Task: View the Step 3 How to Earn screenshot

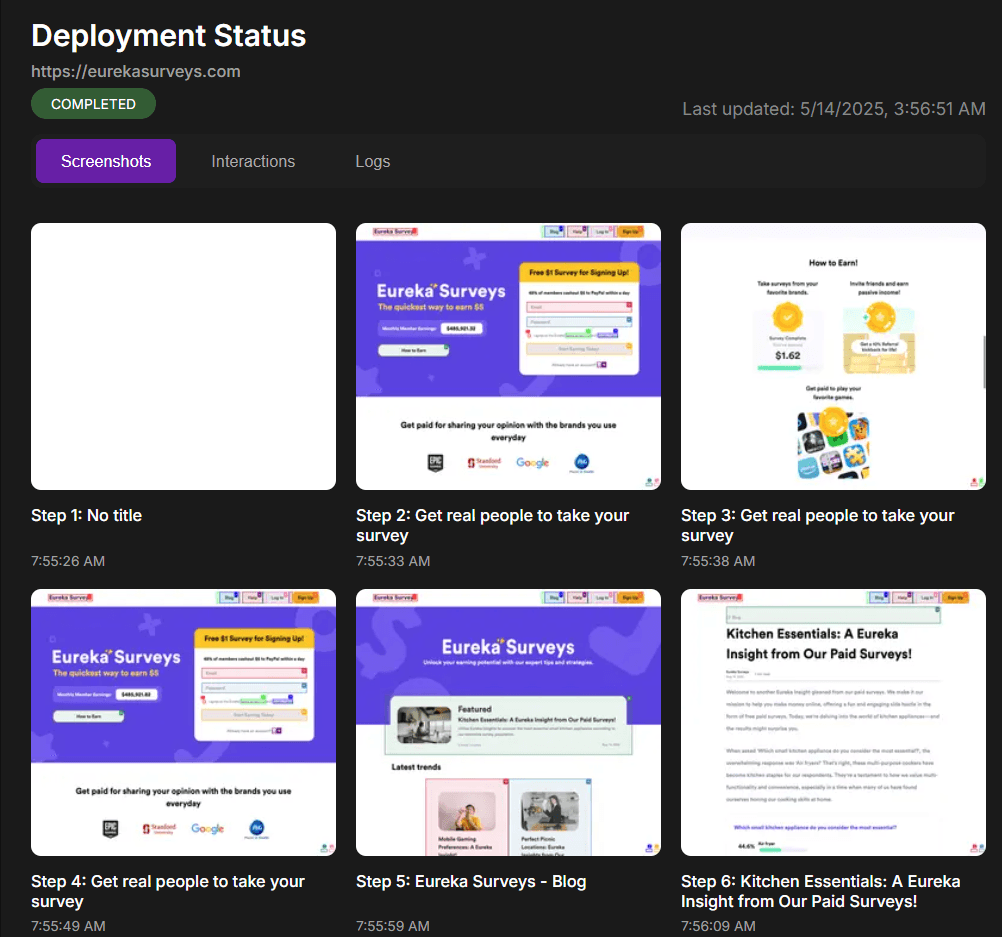Action: pyautogui.click(x=833, y=356)
